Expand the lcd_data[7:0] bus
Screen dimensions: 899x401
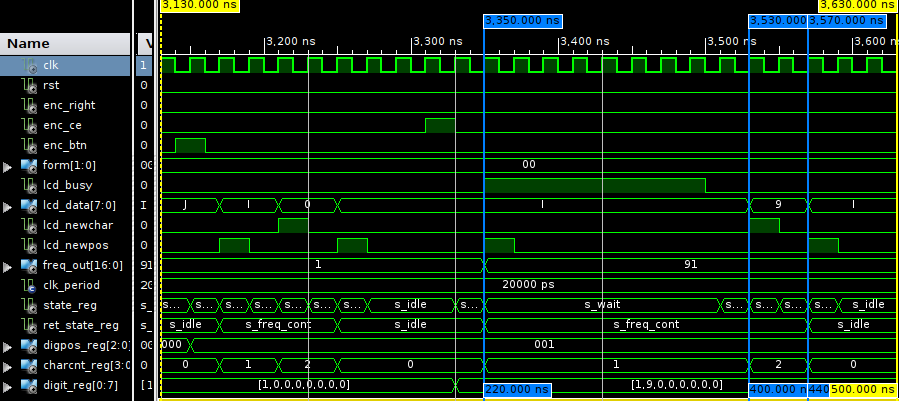(9, 205)
